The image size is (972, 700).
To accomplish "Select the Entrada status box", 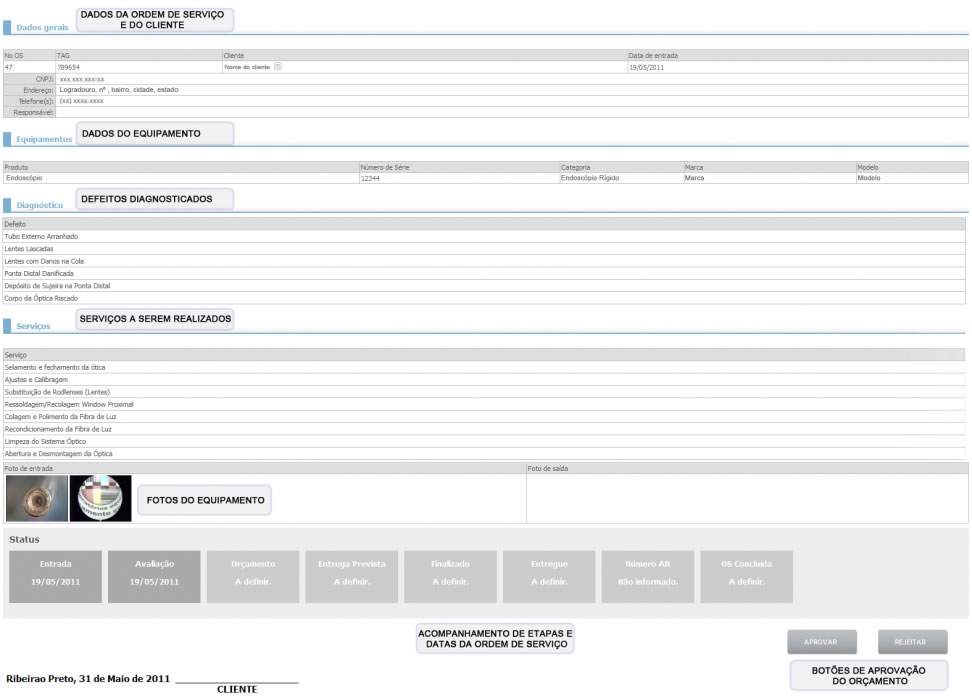I will pyautogui.click(x=55, y=576).
